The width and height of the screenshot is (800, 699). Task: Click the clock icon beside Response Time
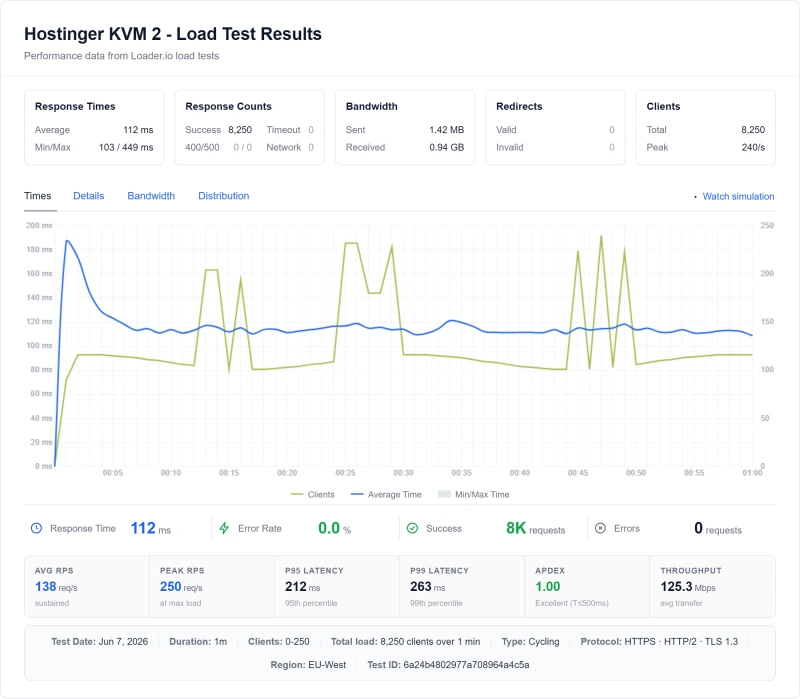[36, 528]
